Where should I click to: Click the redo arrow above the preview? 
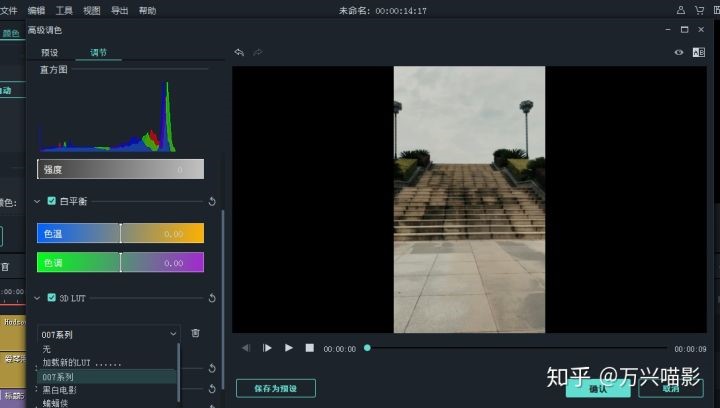pos(258,52)
